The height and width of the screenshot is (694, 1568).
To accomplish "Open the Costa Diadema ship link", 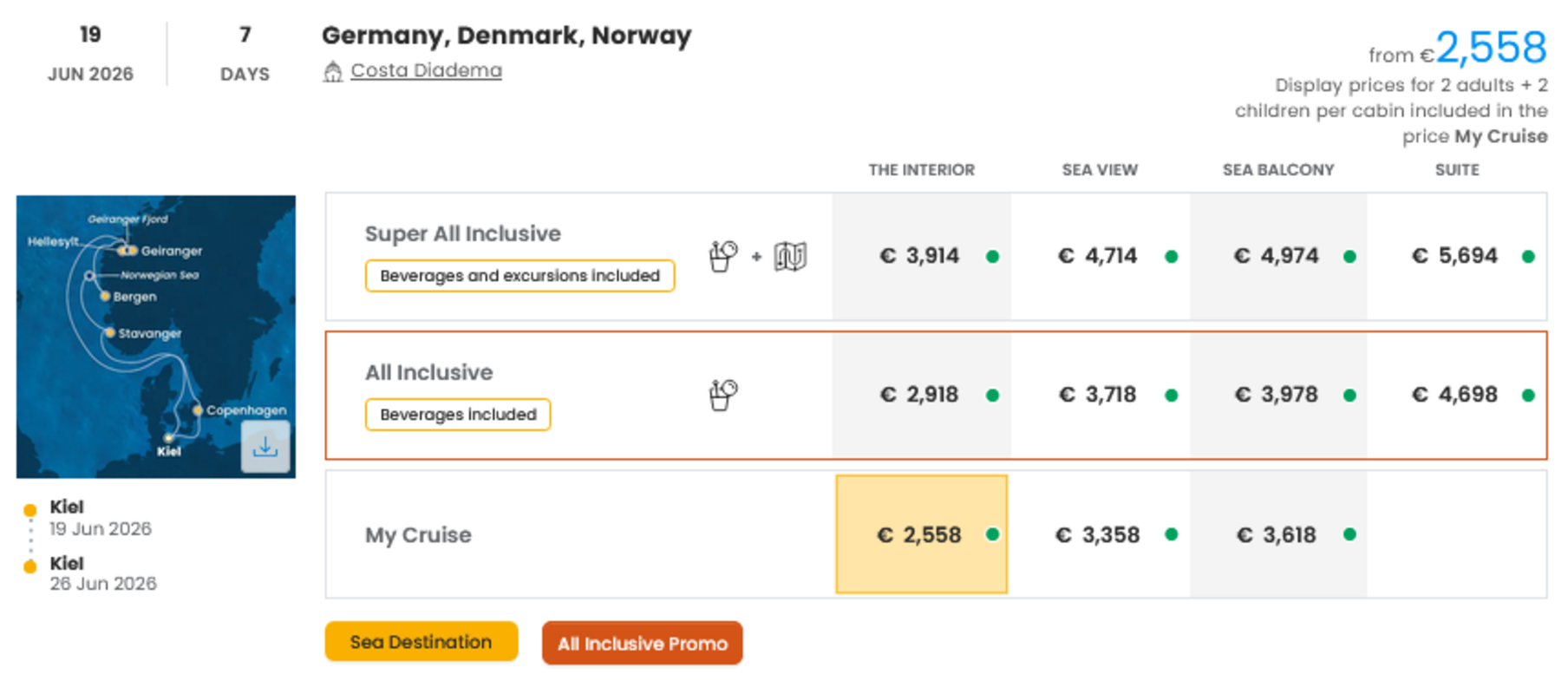I will pos(426,70).
